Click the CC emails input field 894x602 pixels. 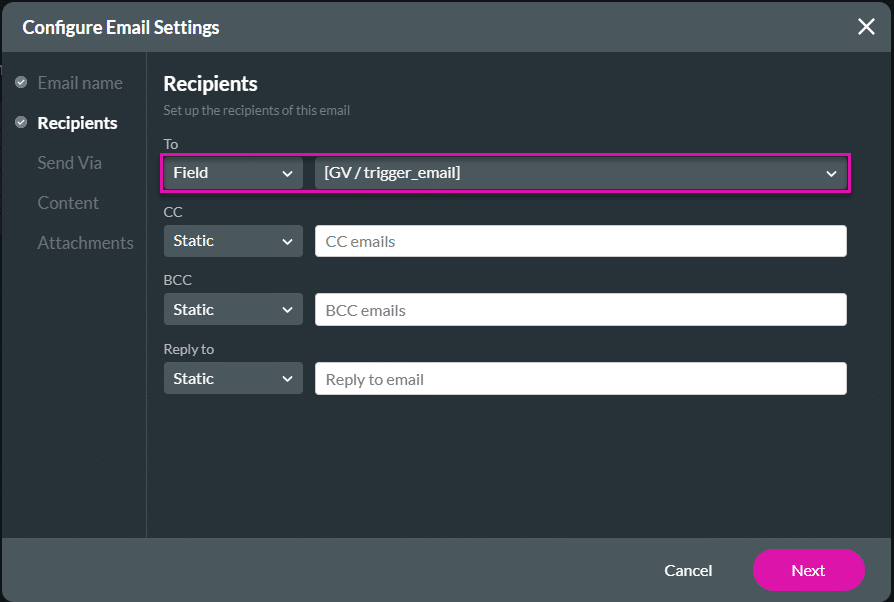[x=580, y=241]
